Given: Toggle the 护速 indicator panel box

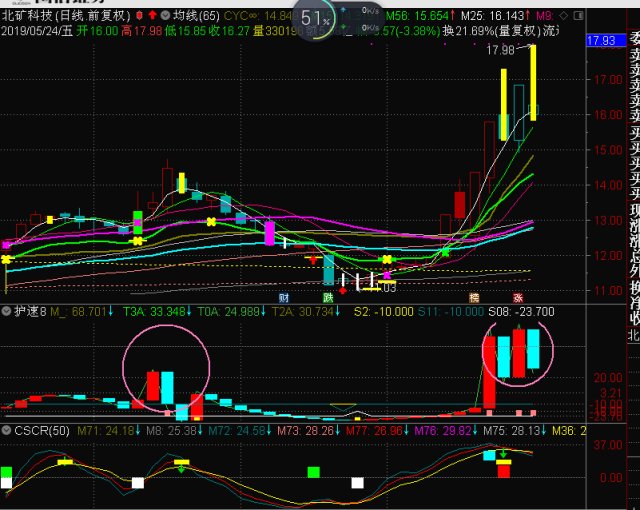Looking at the screenshot, I should pyautogui.click(x=6, y=312).
